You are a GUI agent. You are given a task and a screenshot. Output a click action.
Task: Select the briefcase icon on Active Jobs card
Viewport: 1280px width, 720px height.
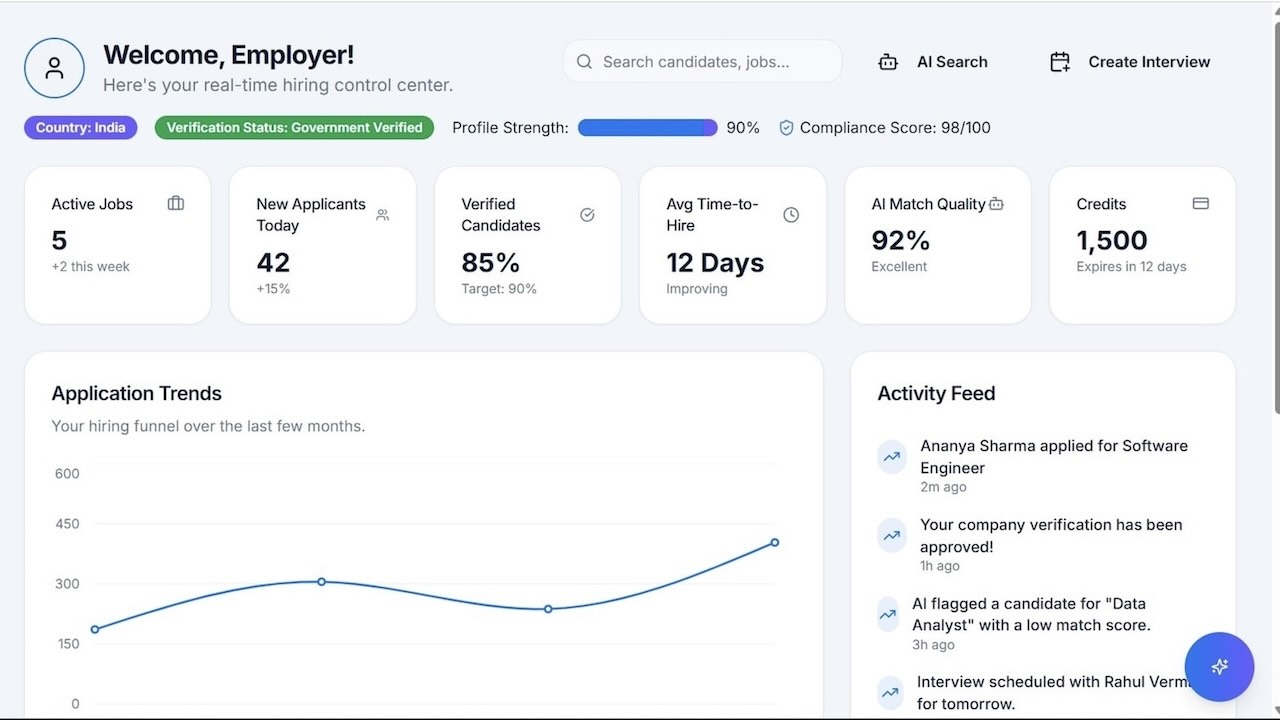pyautogui.click(x=176, y=202)
